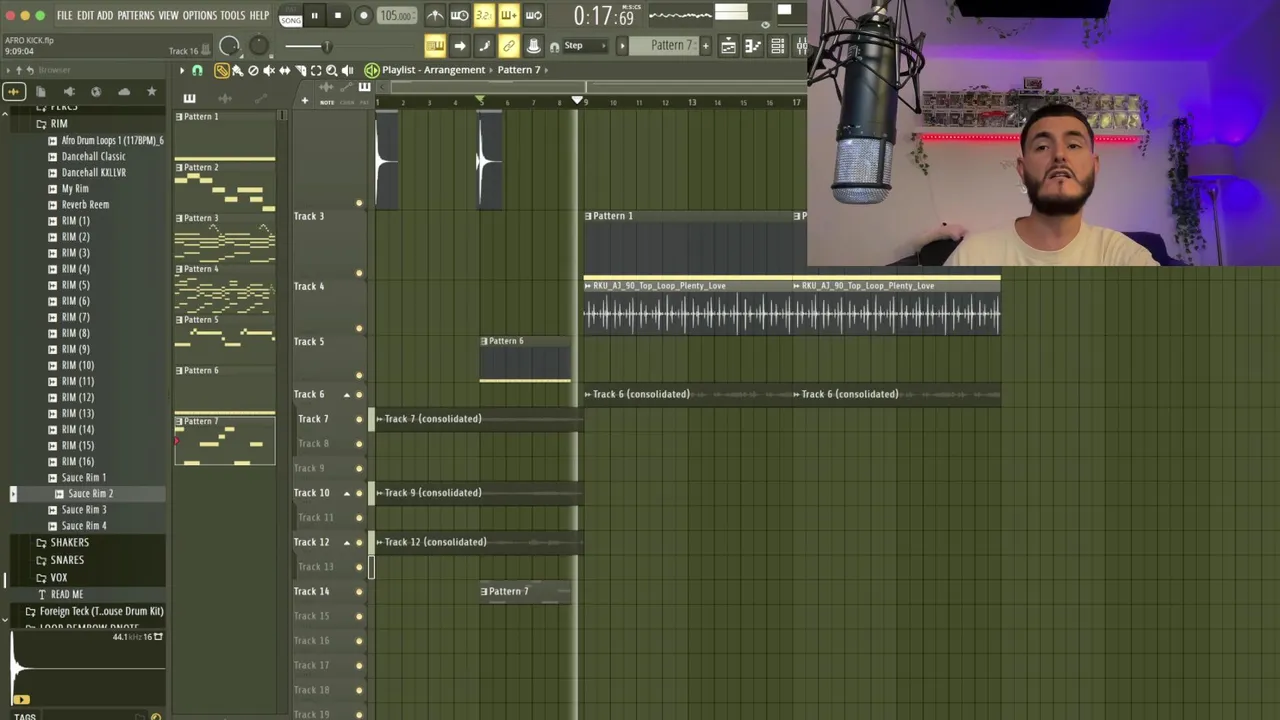Open the online globe tab in Browser
This screenshot has height=720, width=1280.
click(96, 92)
